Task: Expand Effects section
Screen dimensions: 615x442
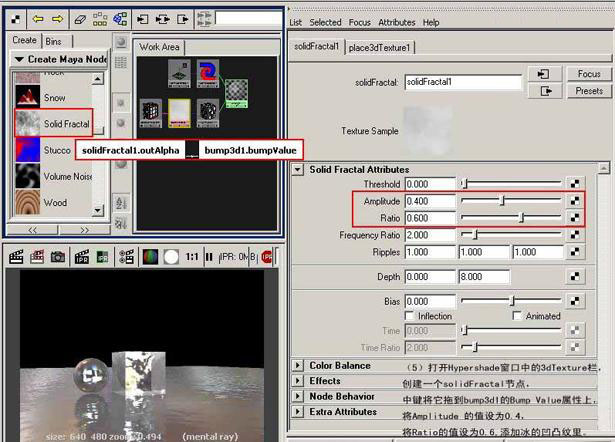Action: point(298,381)
